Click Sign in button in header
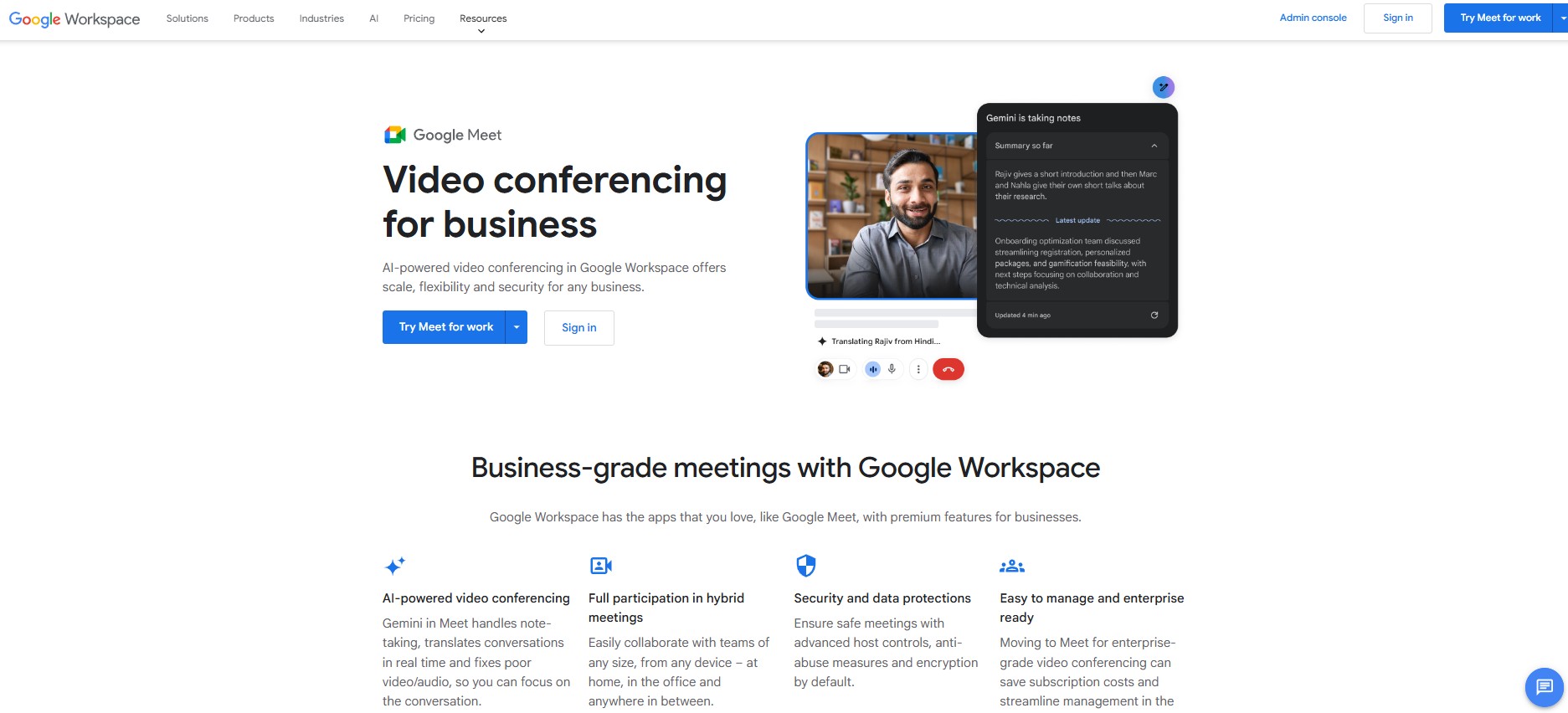This screenshot has height=713, width=1568. (x=1398, y=18)
